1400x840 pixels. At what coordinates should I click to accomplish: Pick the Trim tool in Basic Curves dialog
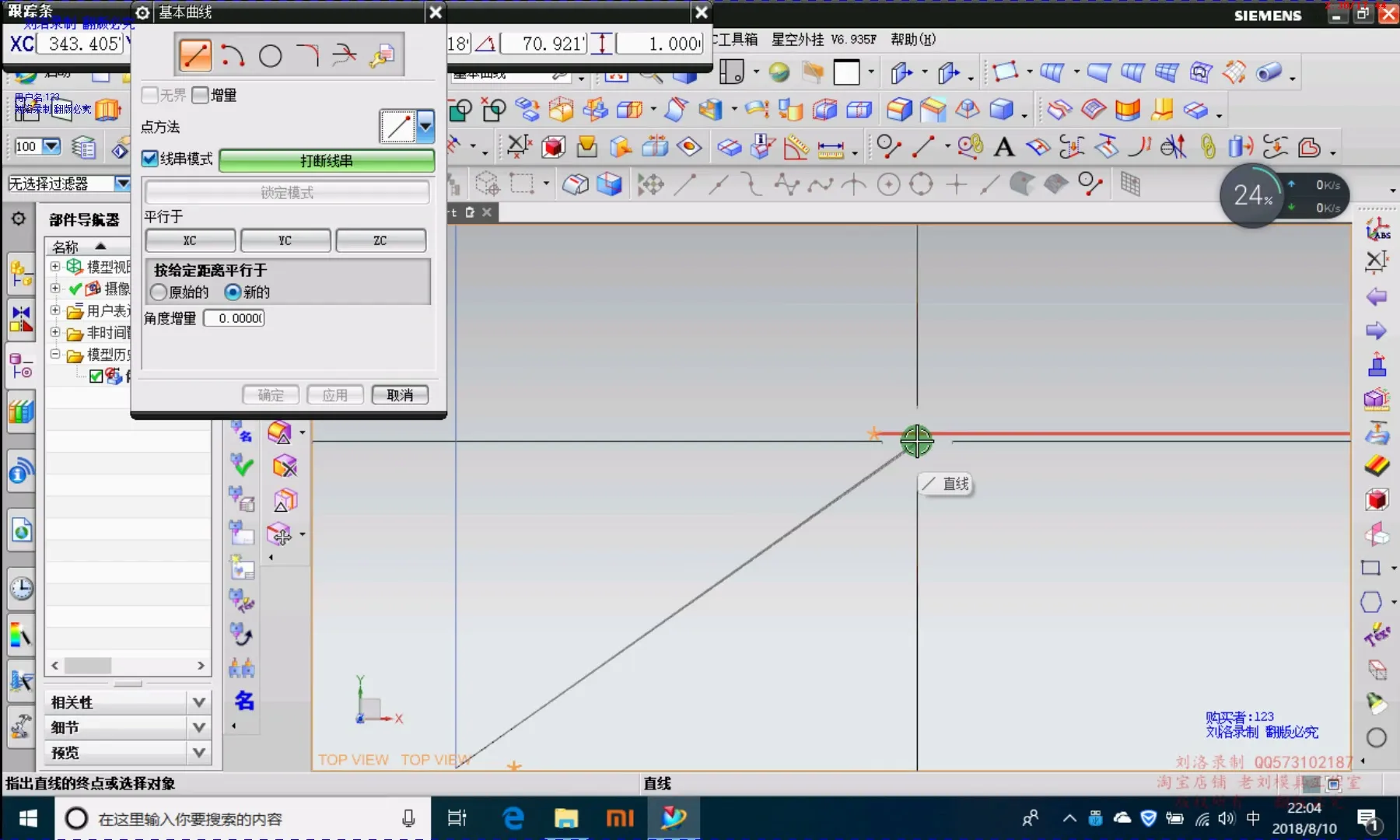(x=345, y=55)
